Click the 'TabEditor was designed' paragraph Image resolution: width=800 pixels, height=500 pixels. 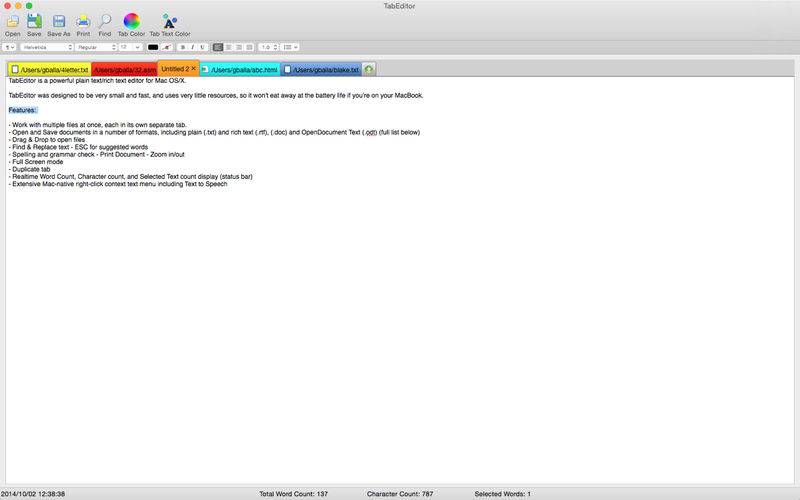[x=216, y=95]
